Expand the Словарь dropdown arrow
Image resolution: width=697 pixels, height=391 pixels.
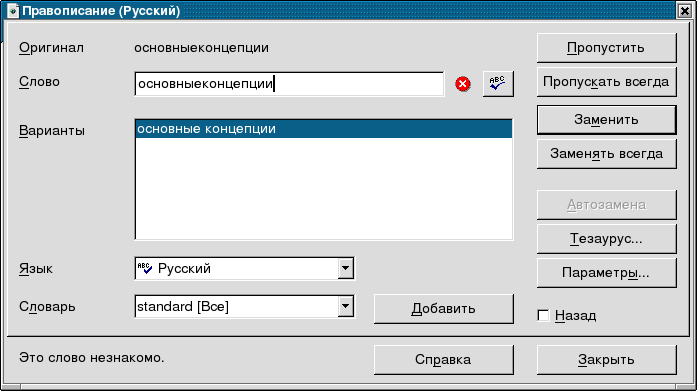point(345,307)
